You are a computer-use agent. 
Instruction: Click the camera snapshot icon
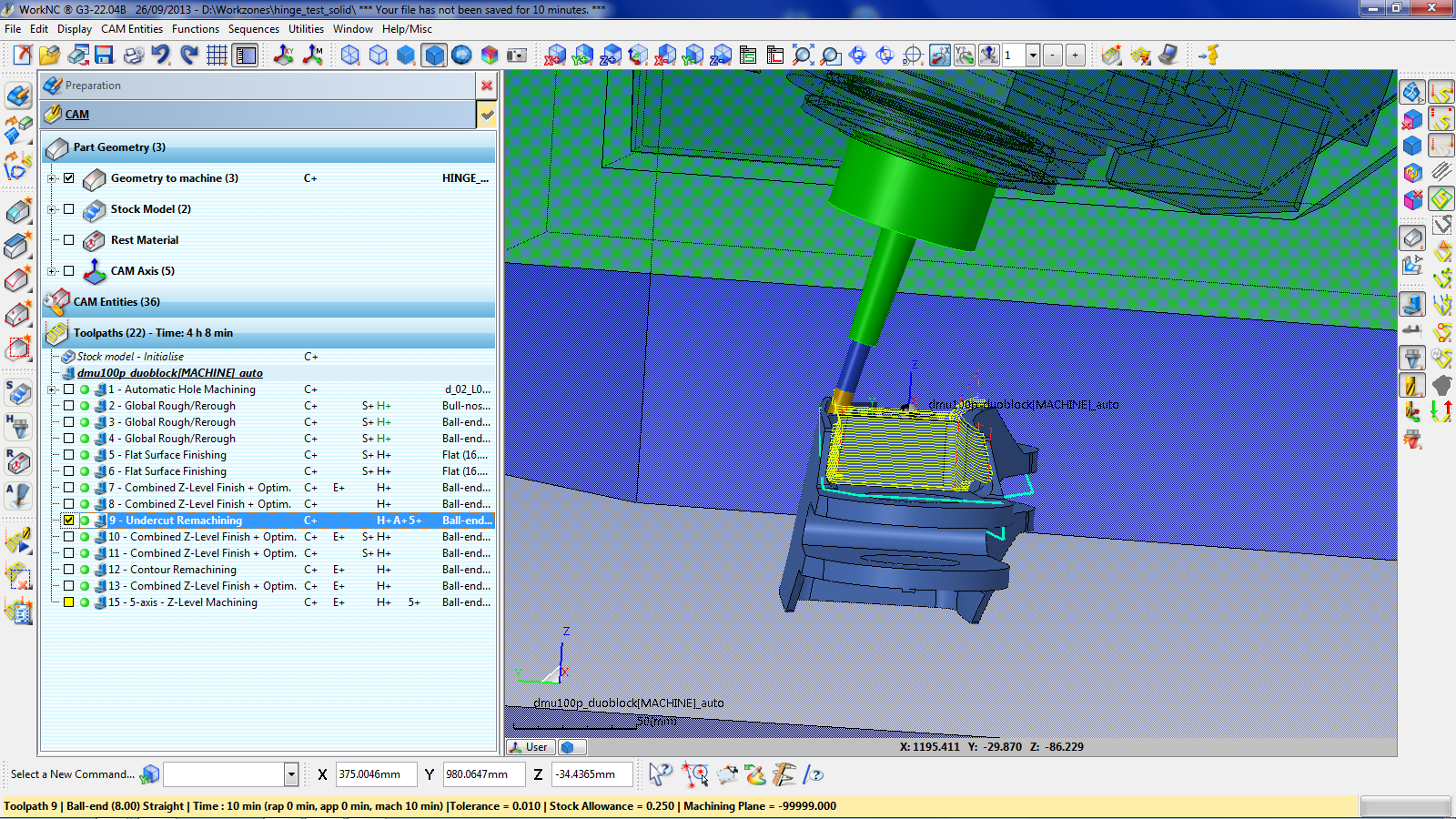(x=517, y=56)
